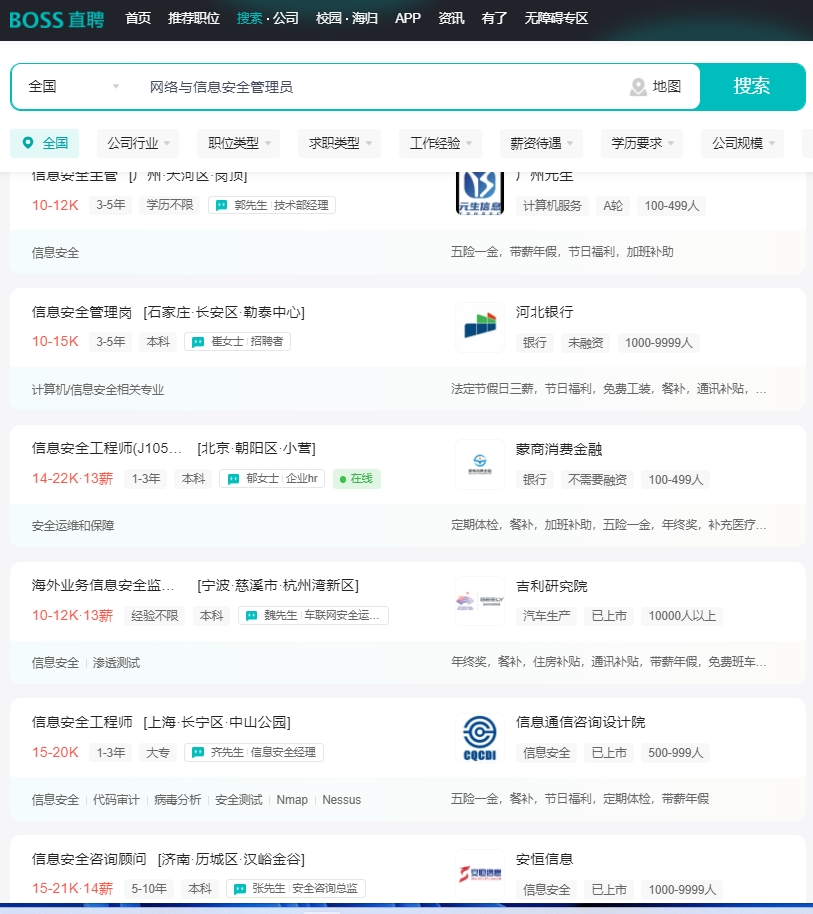Screen dimensions: 813x914
Task: Click the 计算机服务 industry tag
Action: point(552,206)
